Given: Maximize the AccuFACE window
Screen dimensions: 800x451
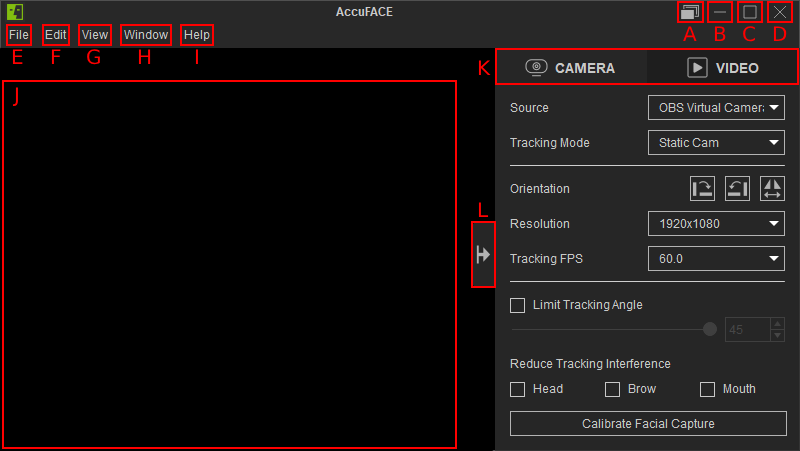Looking at the screenshot, I should pos(749,12).
